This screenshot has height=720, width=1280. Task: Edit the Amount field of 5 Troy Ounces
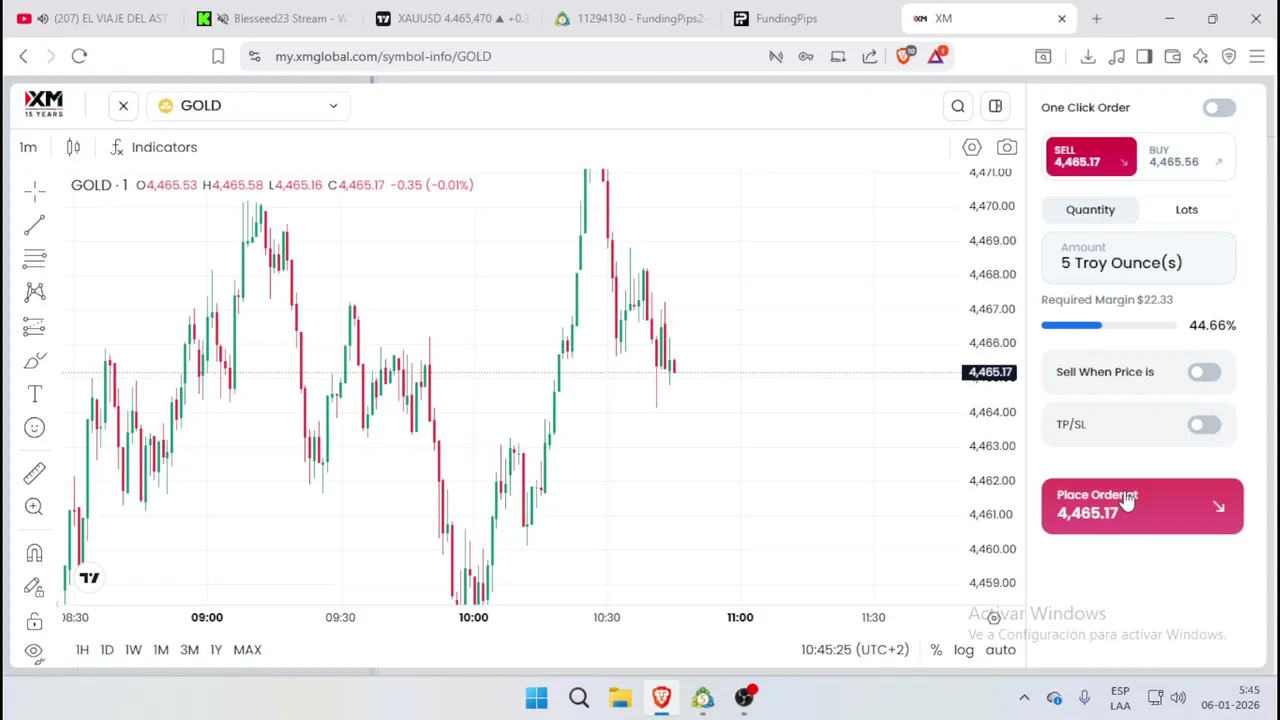coord(1139,257)
